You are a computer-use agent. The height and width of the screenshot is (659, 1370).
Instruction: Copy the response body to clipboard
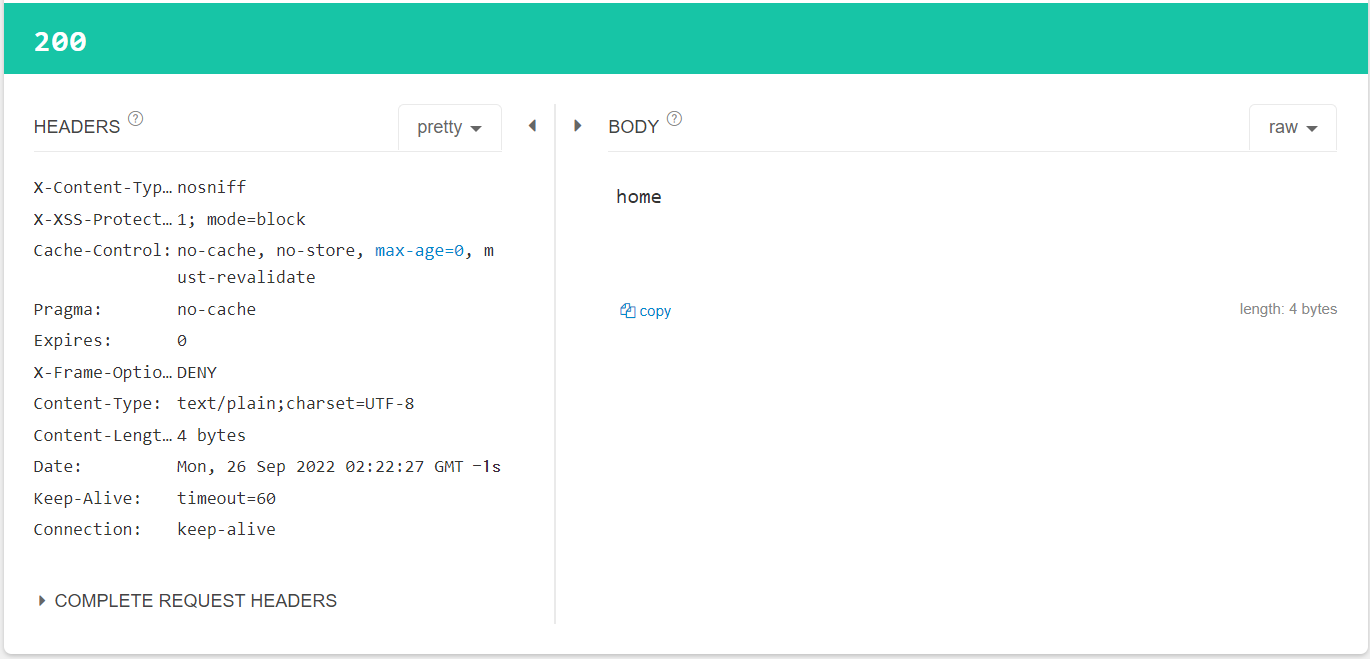pyautogui.click(x=646, y=311)
